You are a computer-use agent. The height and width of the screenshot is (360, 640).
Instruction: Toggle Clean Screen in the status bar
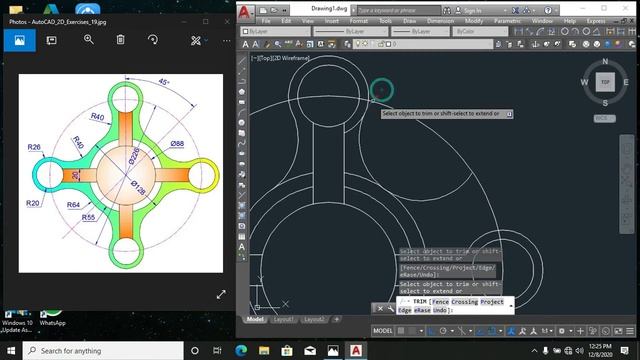coord(618,331)
